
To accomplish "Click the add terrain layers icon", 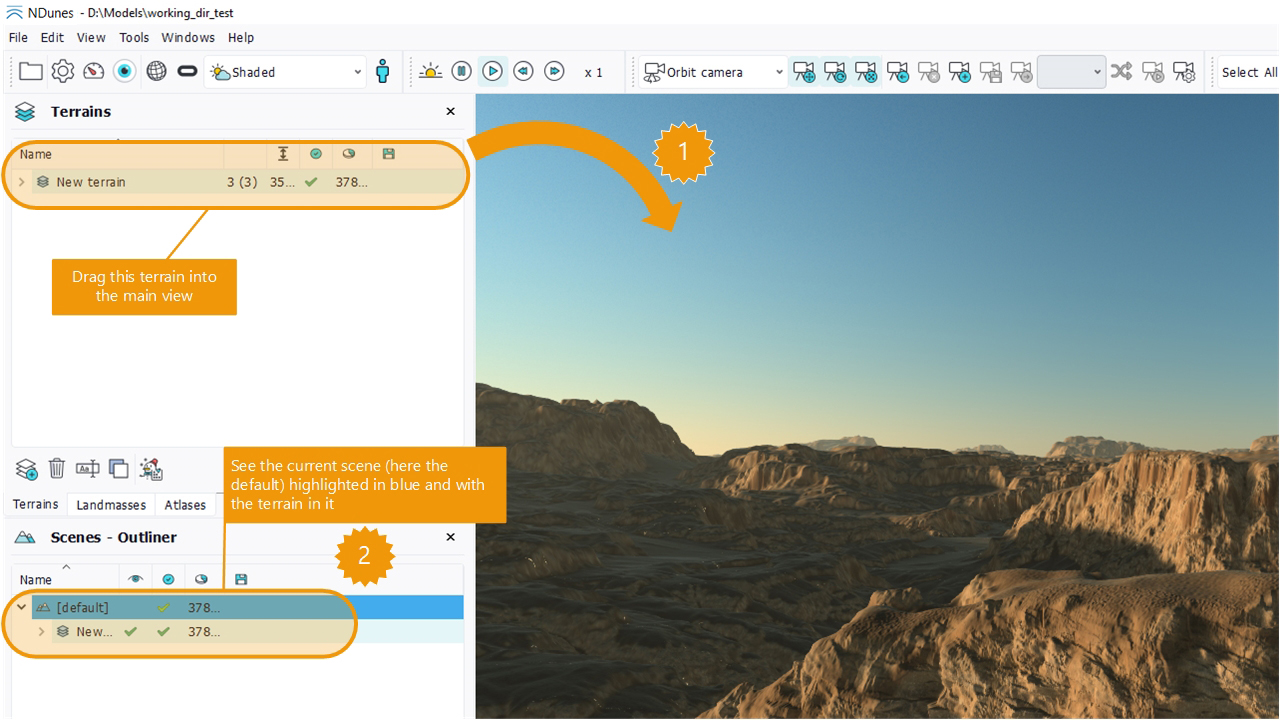I will pyautogui.click(x=26, y=468).
